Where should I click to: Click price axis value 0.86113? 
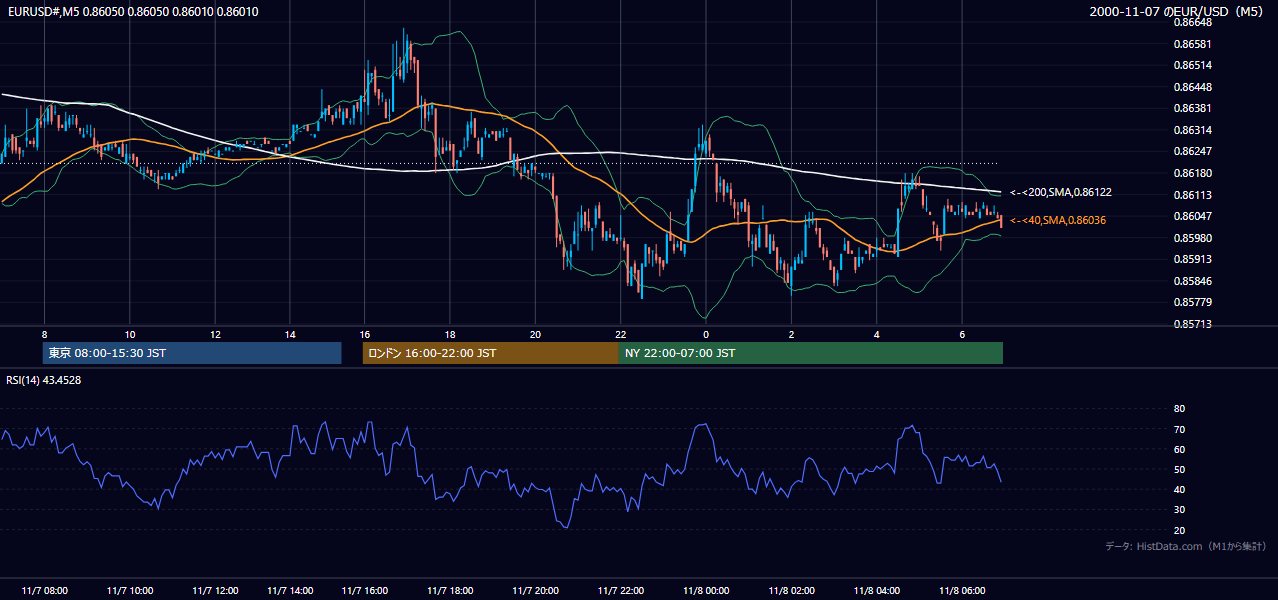1192,195
